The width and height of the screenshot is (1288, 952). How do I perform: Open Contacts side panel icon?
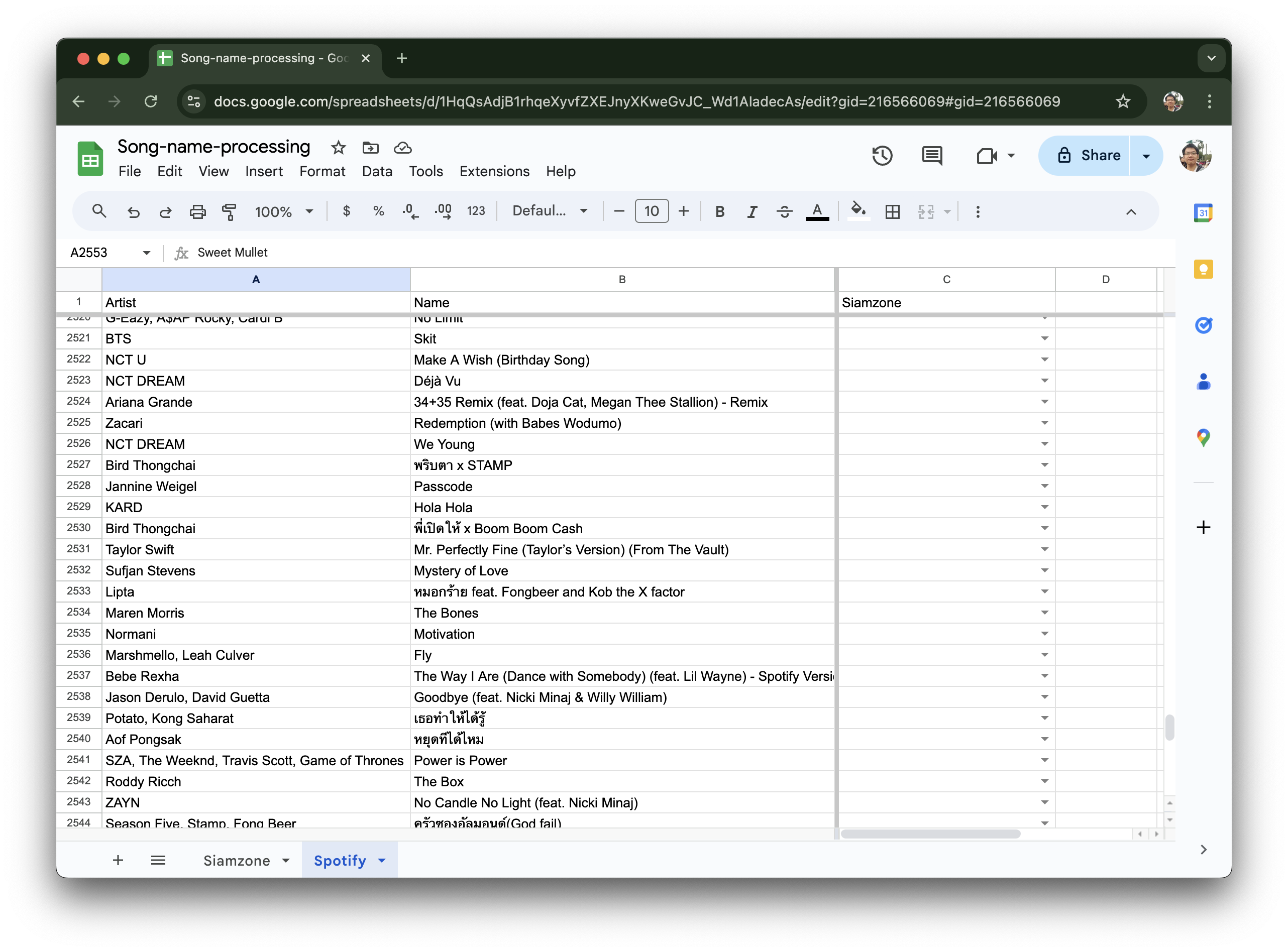1203,382
